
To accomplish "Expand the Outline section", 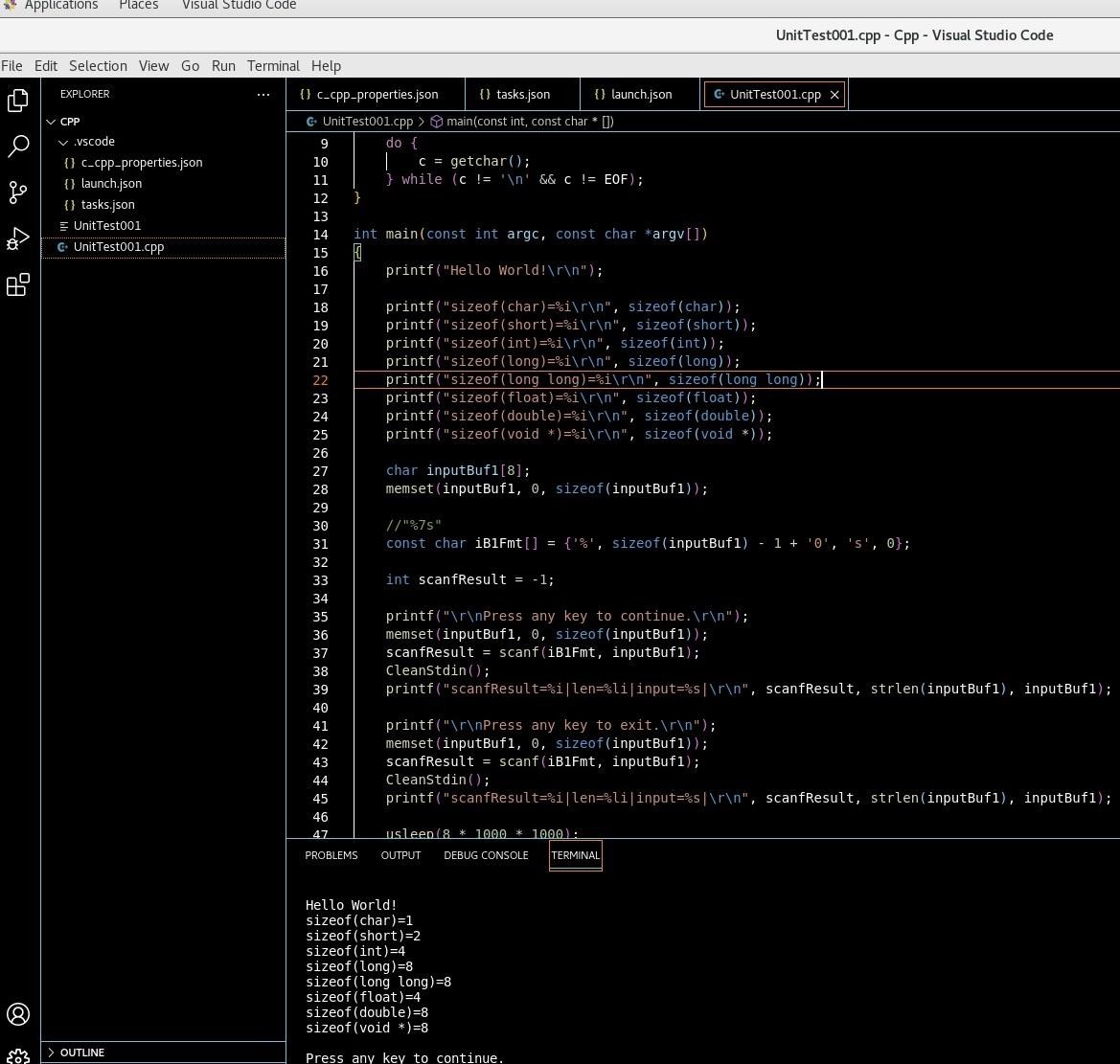I will 81,1053.
